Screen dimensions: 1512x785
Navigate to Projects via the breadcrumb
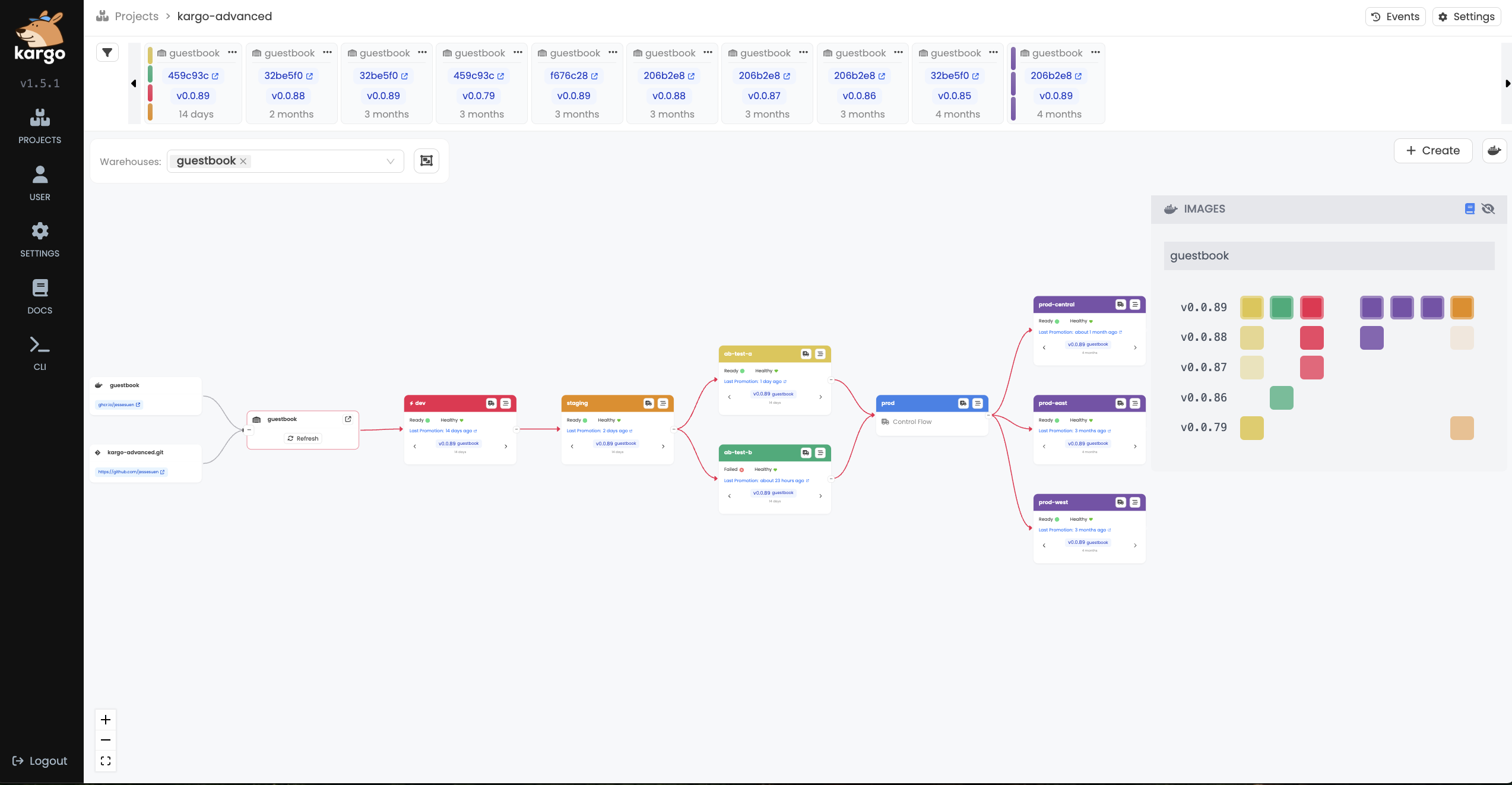point(137,16)
